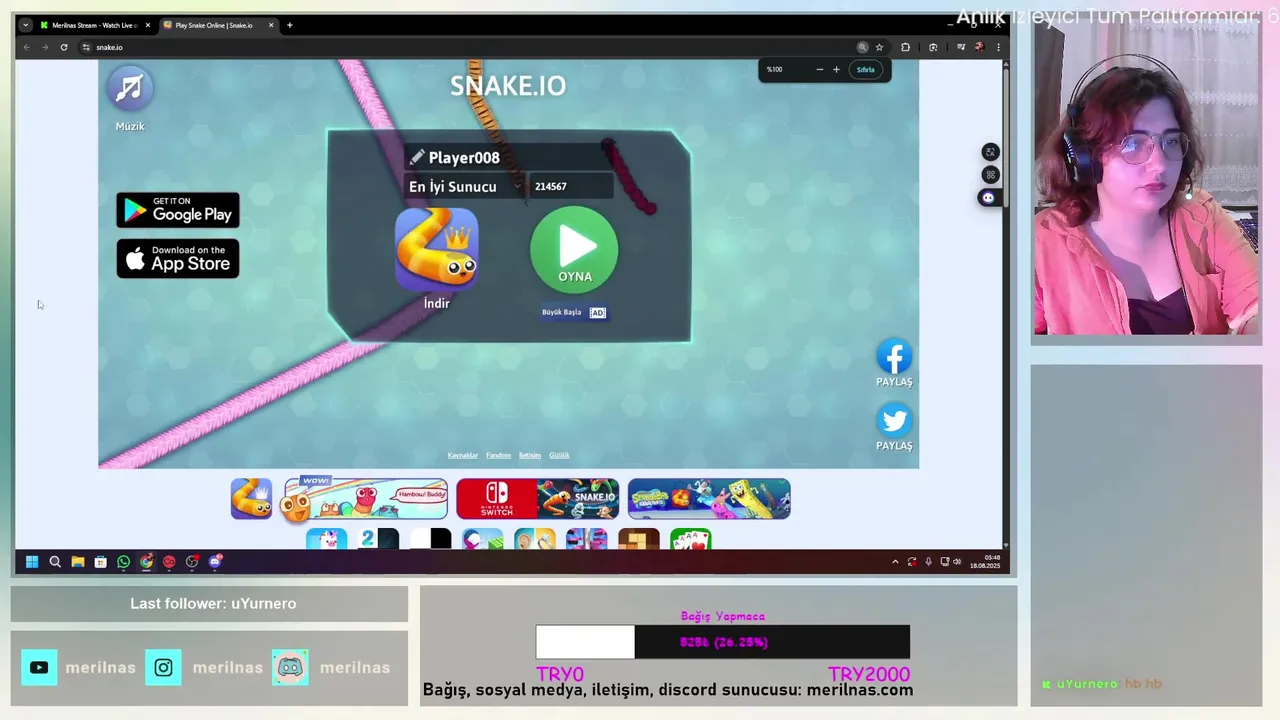Open the Gizlilik footer link
This screenshot has height=720, width=1280.
point(559,455)
